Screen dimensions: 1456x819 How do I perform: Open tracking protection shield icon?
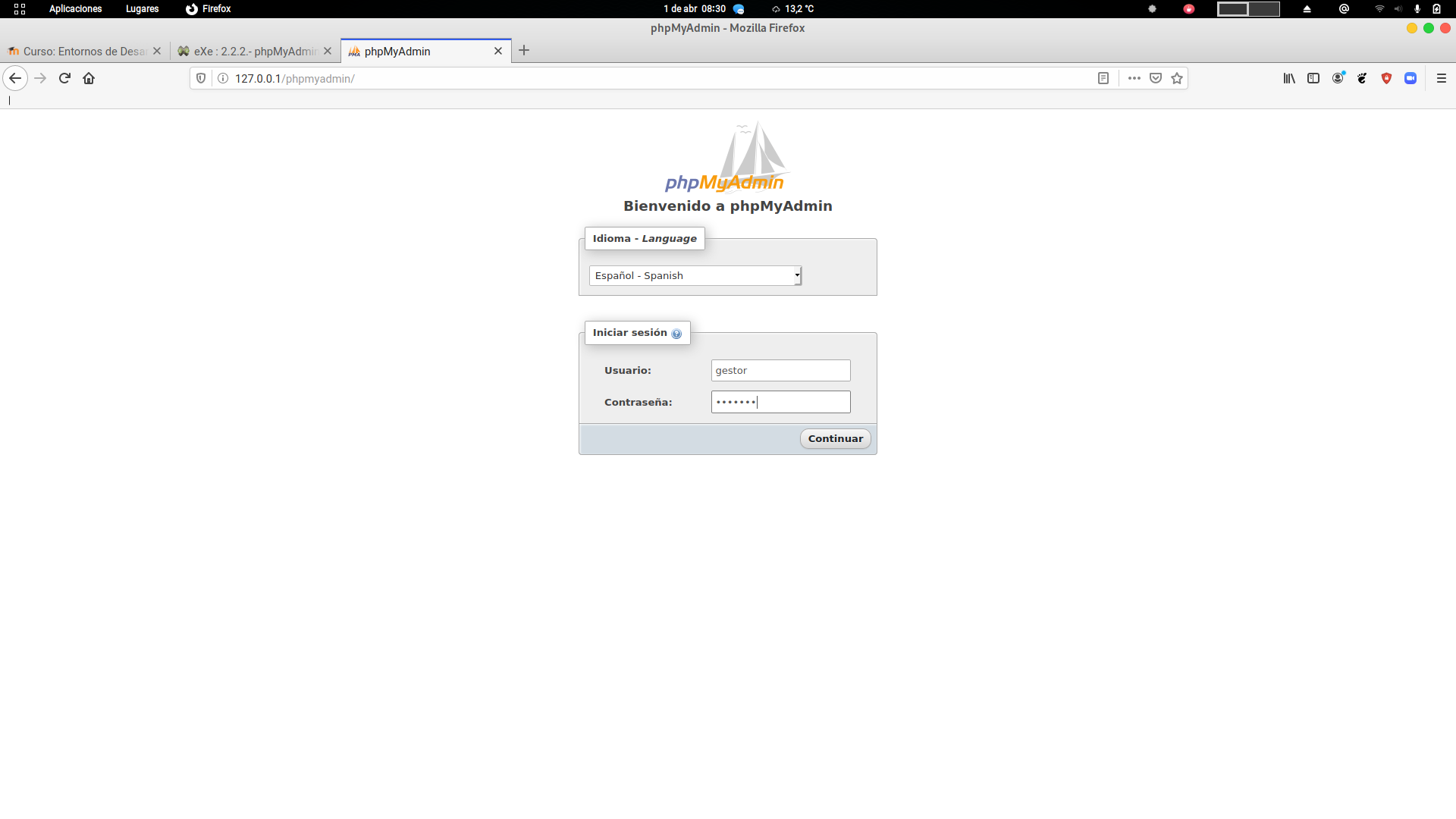201,78
